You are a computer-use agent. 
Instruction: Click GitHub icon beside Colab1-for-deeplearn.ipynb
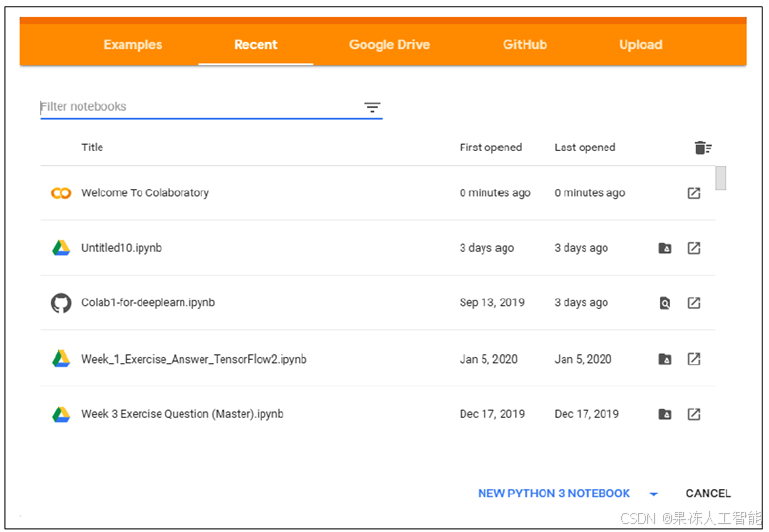[61, 303]
